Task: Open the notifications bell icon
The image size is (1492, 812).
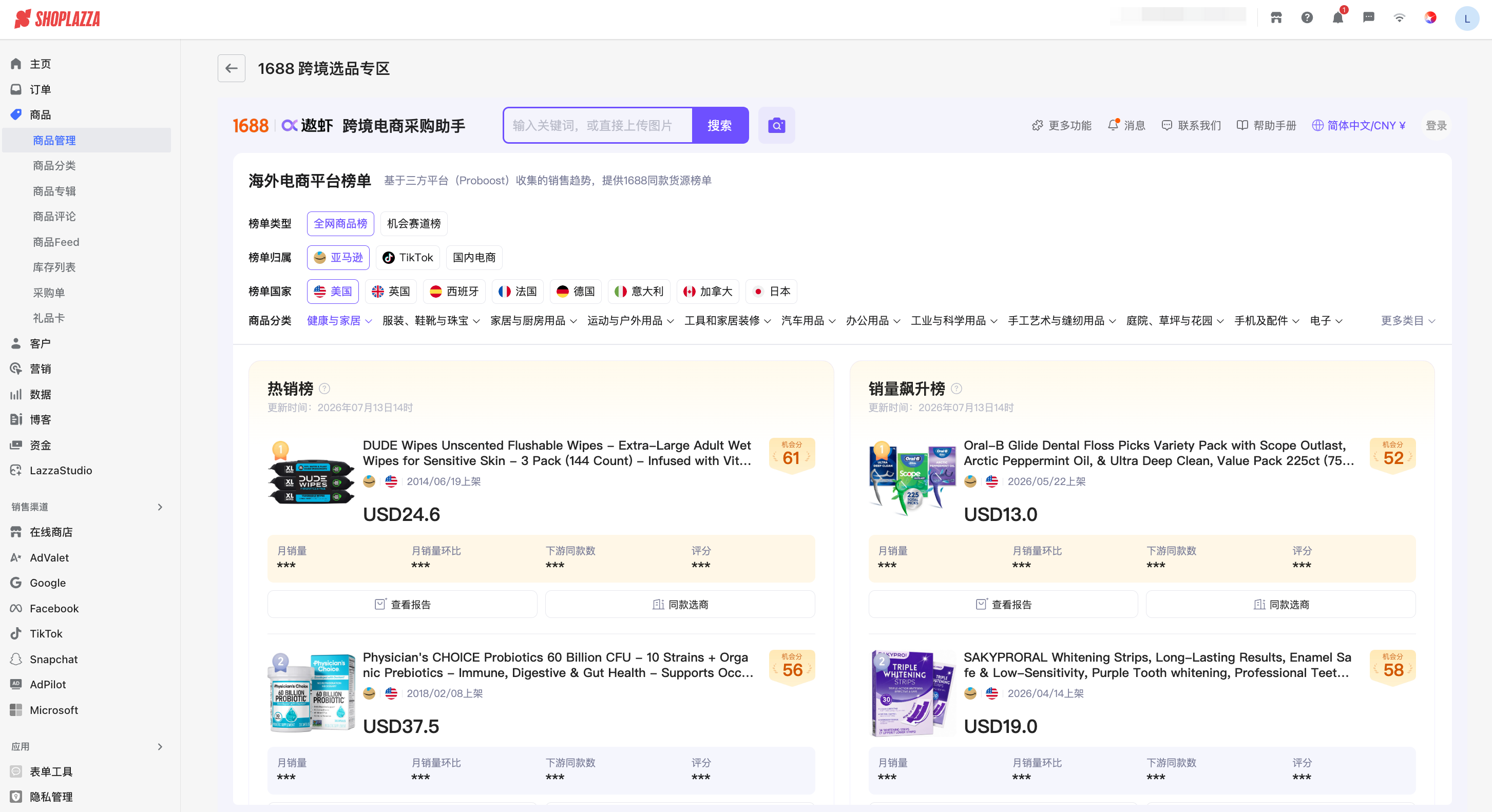Action: (1337, 18)
